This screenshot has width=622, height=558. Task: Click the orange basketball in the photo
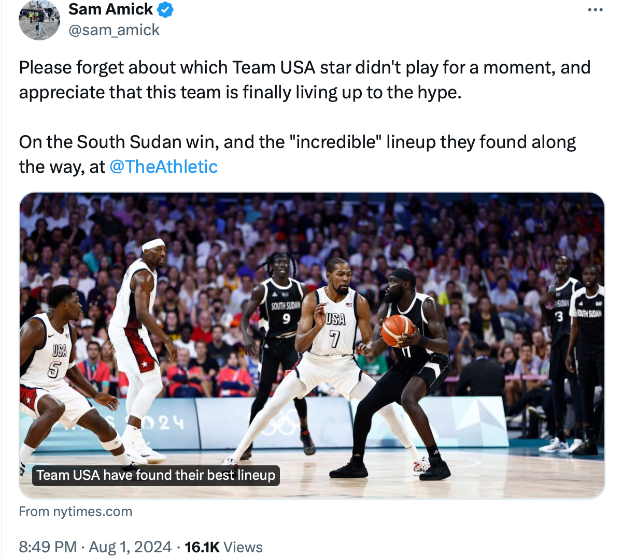point(397,327)
